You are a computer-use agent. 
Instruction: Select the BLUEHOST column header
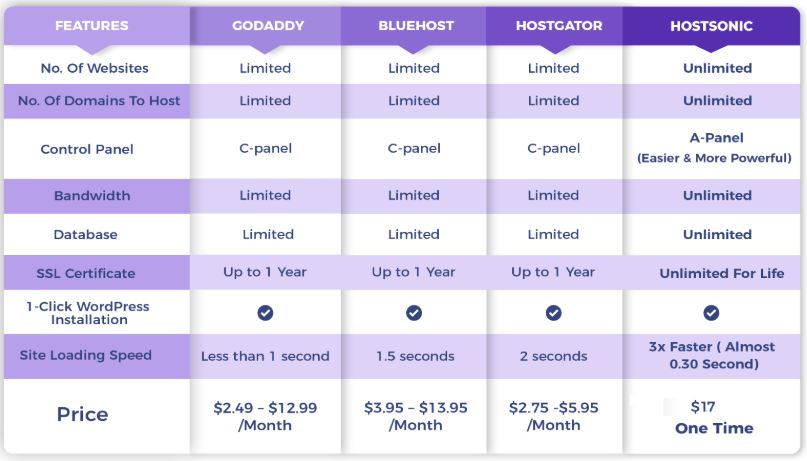tap(416, 26)
